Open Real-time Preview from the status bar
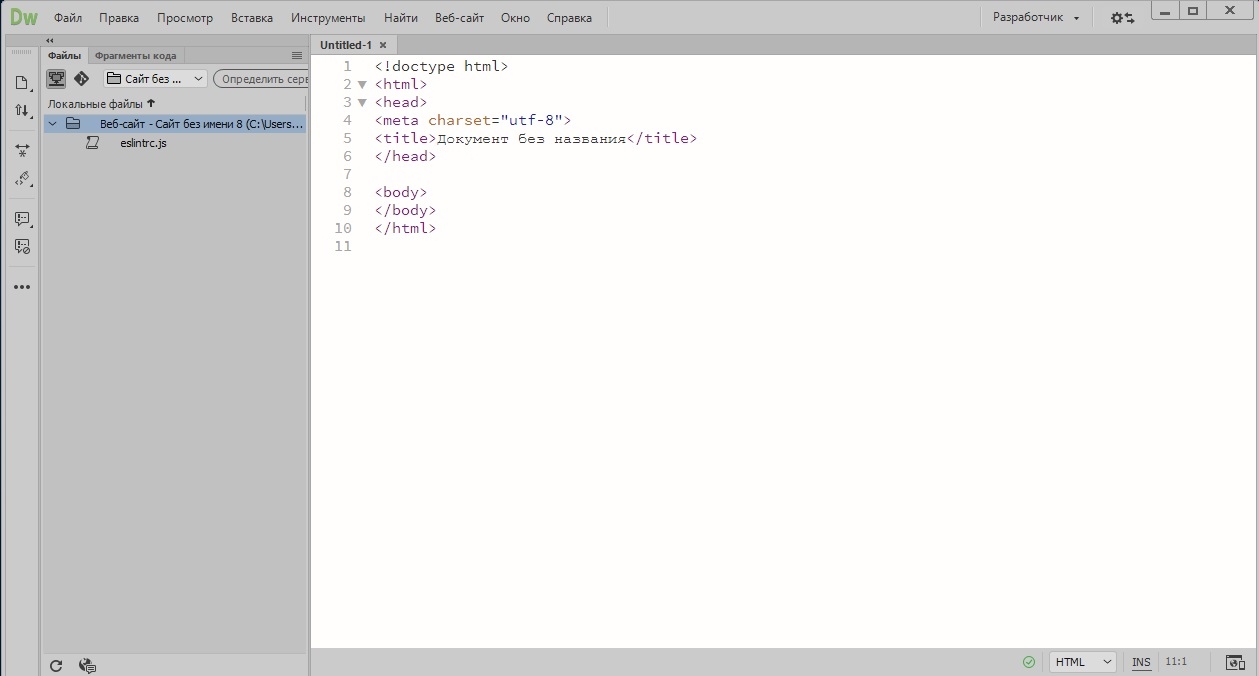The width and height of the screenshot is (1259, 676). pos(1237,662)
